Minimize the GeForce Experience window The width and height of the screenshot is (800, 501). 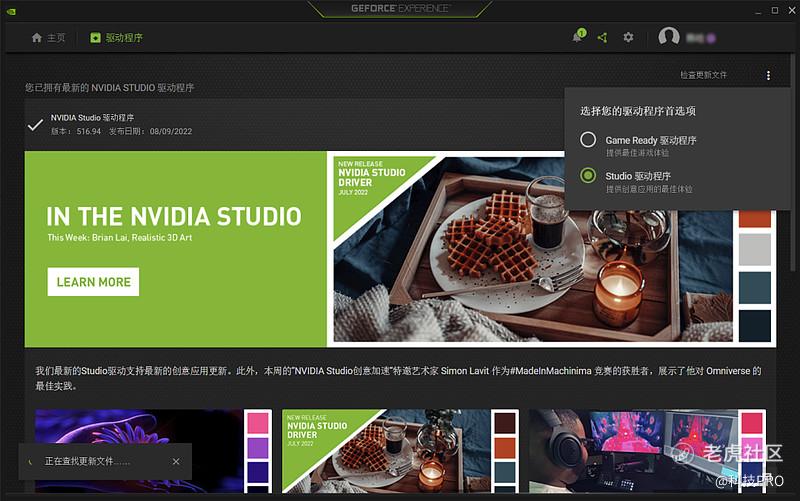758,11
